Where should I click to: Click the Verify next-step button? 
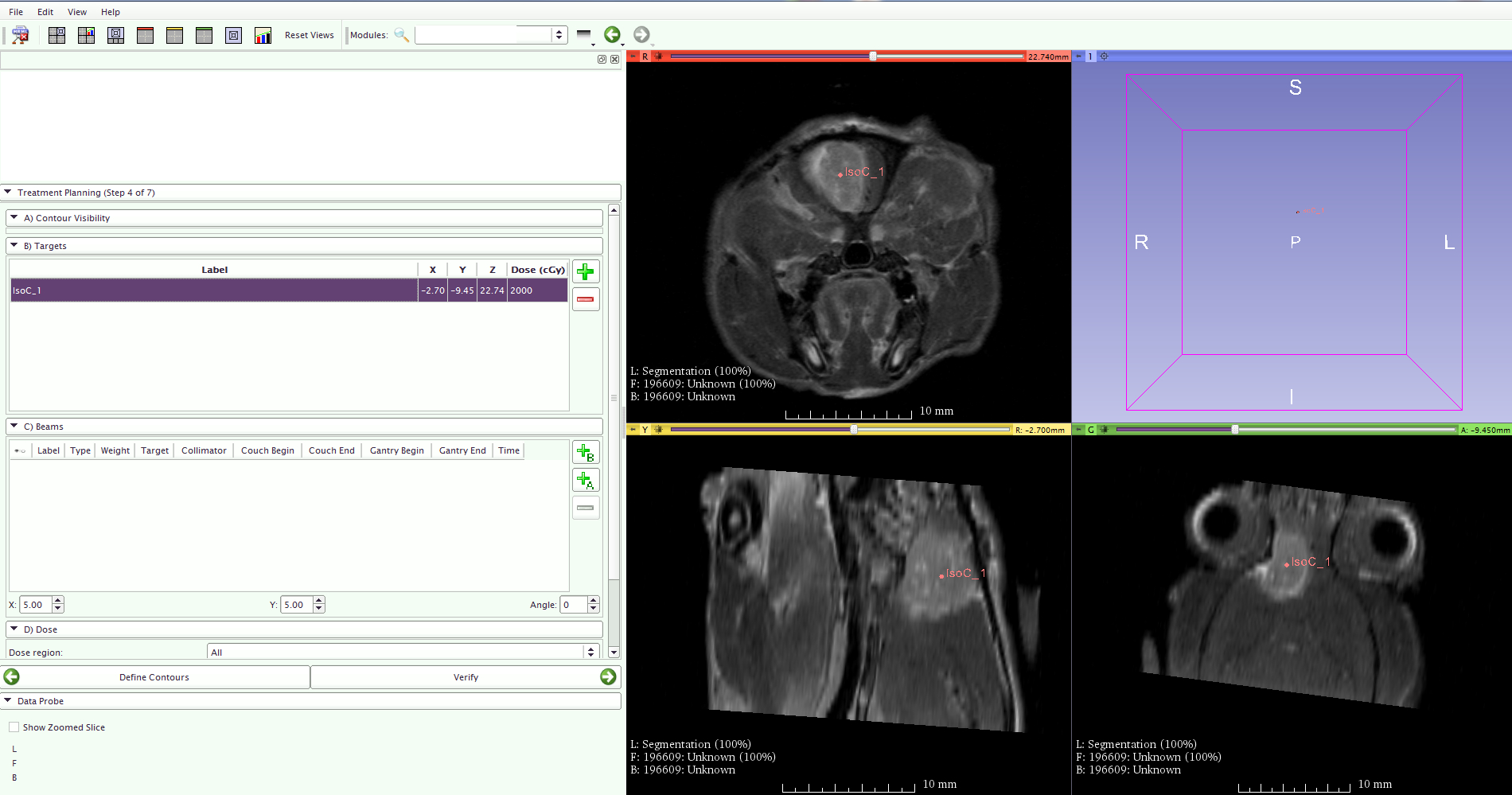pos(466,677)
